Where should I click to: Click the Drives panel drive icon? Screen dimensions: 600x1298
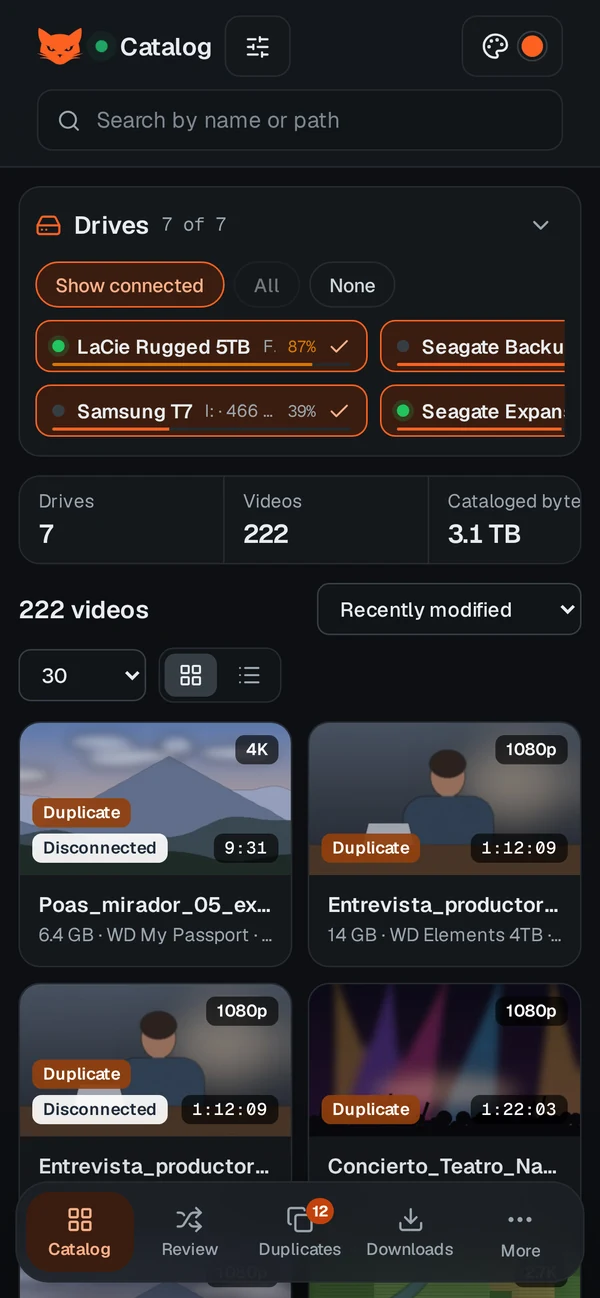pos(48,226)
